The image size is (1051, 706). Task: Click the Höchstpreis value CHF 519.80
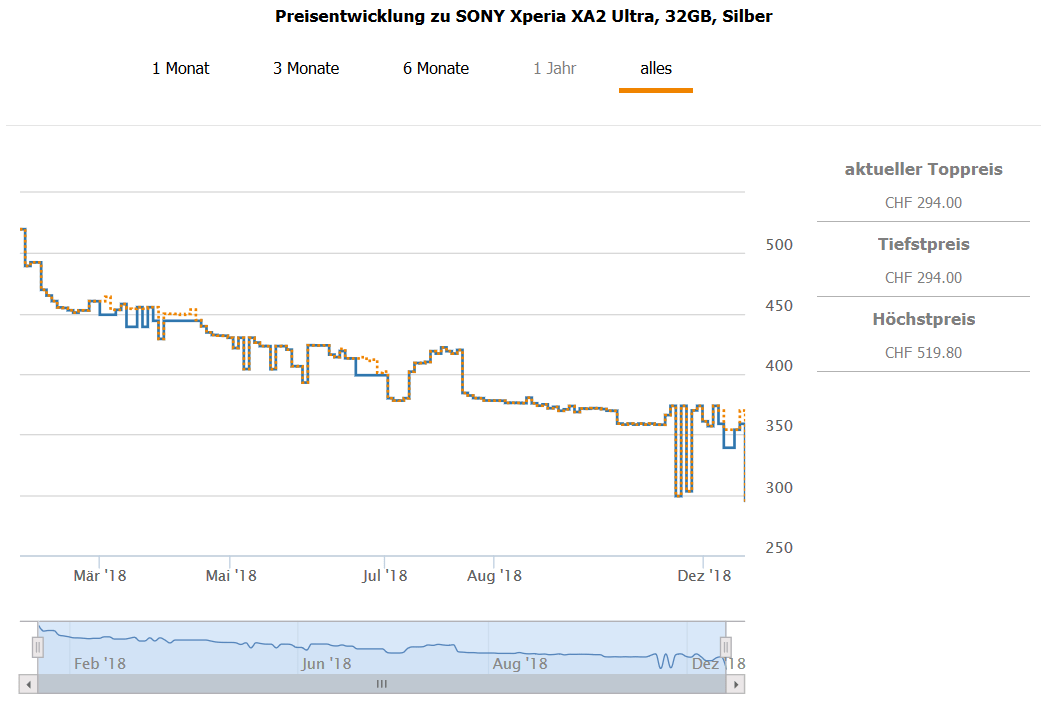pyautogui.click(x=923, y=353)
